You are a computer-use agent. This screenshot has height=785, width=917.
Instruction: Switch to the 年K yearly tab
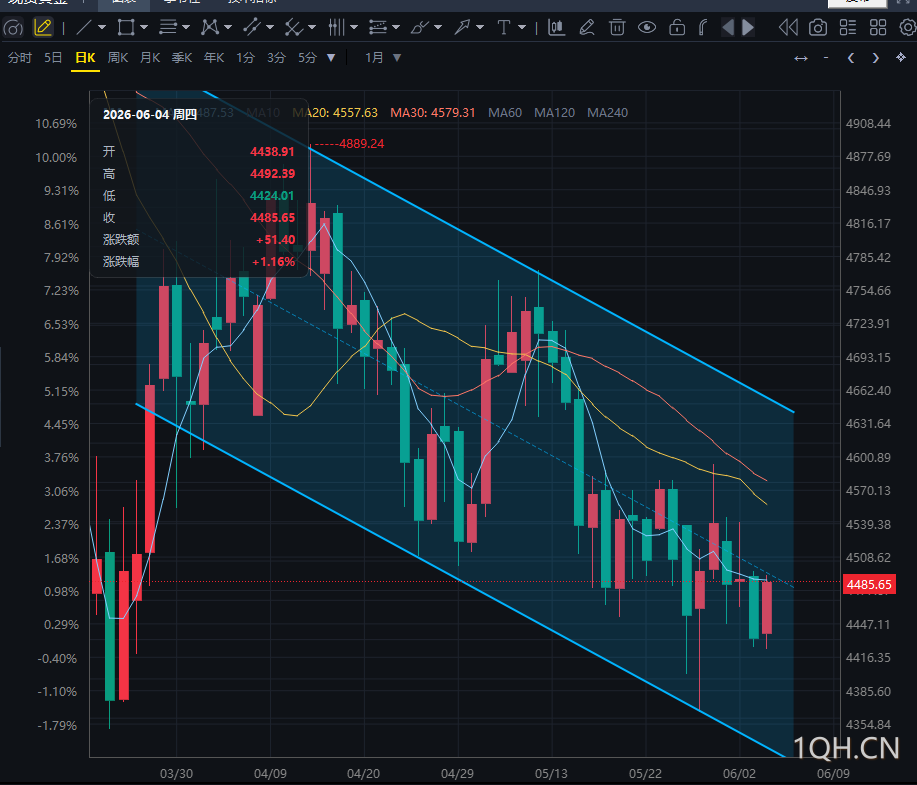[x=214, y=58]
